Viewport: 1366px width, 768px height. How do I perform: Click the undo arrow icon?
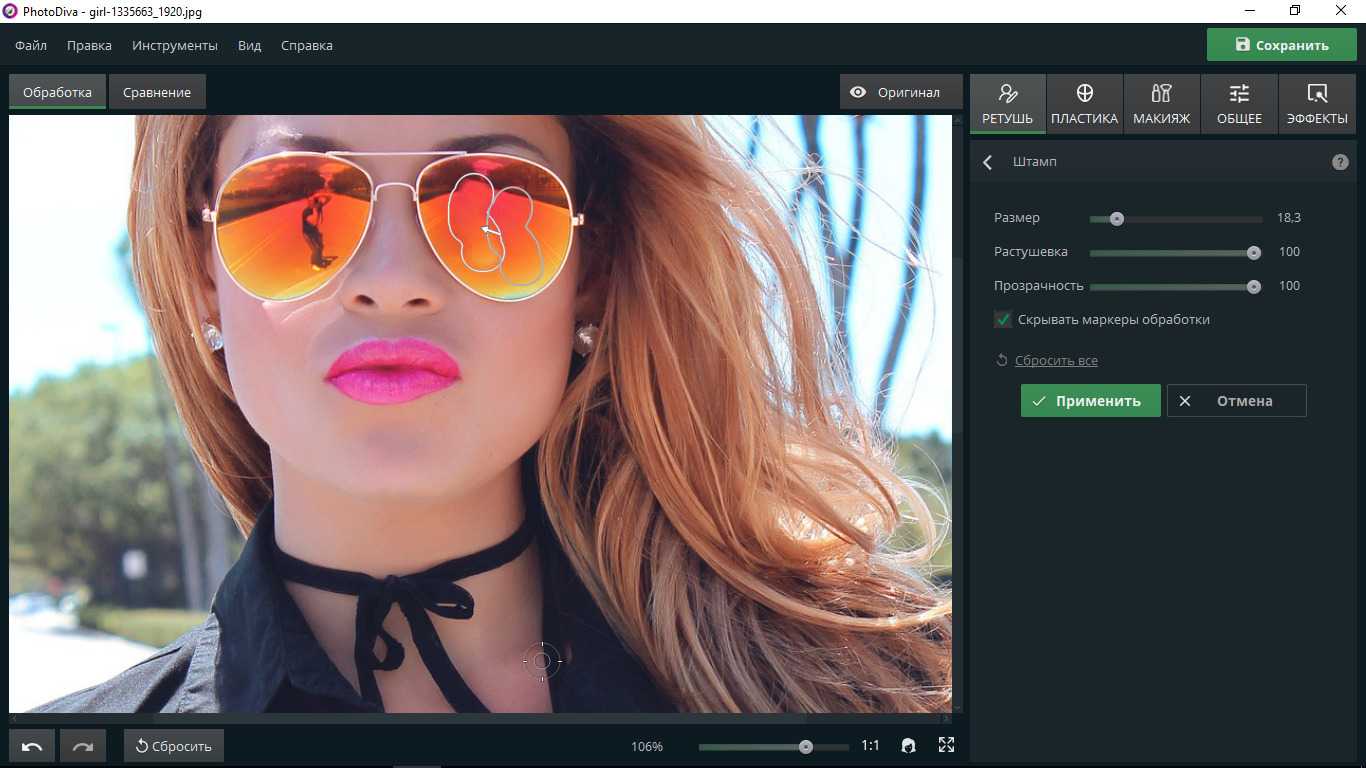pos(32,746)
